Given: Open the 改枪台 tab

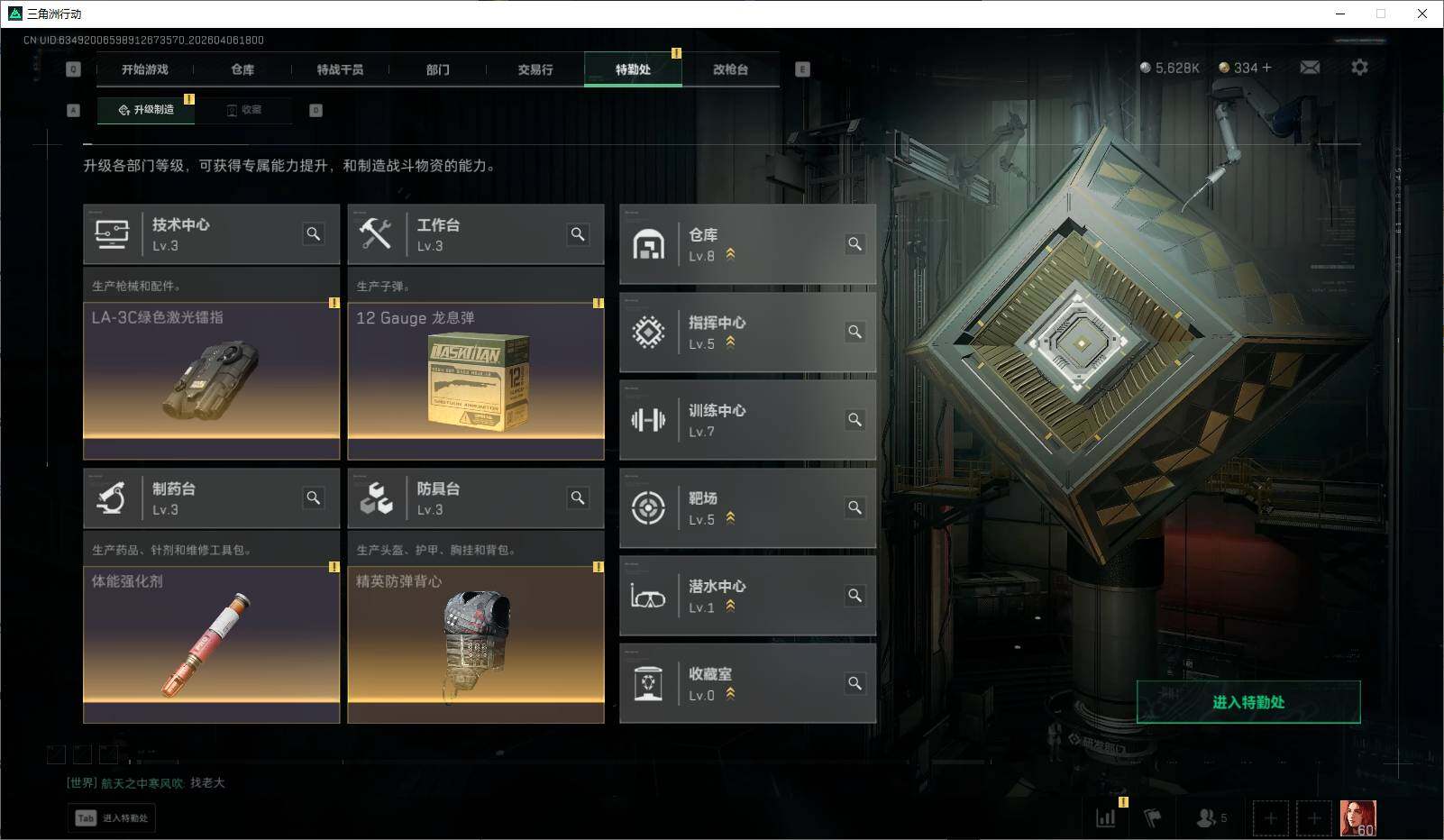Looking at the screenshot, I should (x=730, y=69).
